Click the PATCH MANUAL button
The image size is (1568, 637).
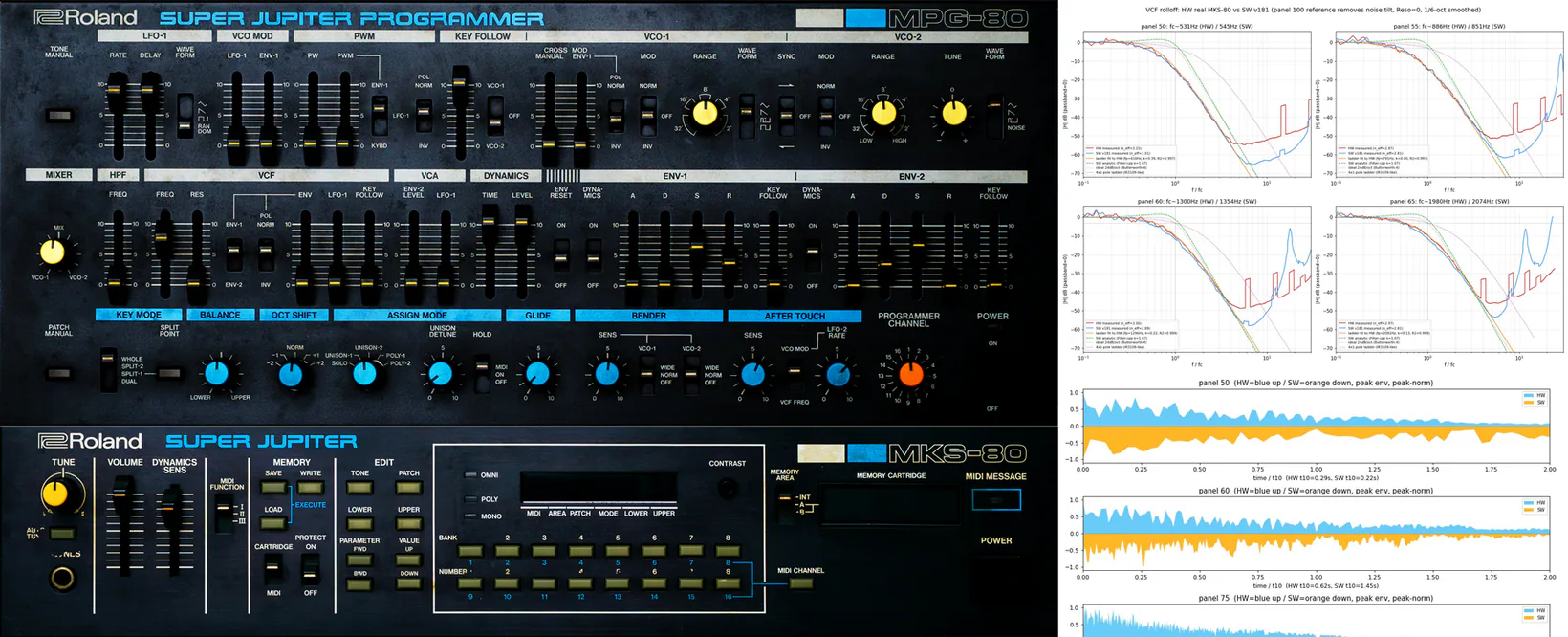[59, 373]
